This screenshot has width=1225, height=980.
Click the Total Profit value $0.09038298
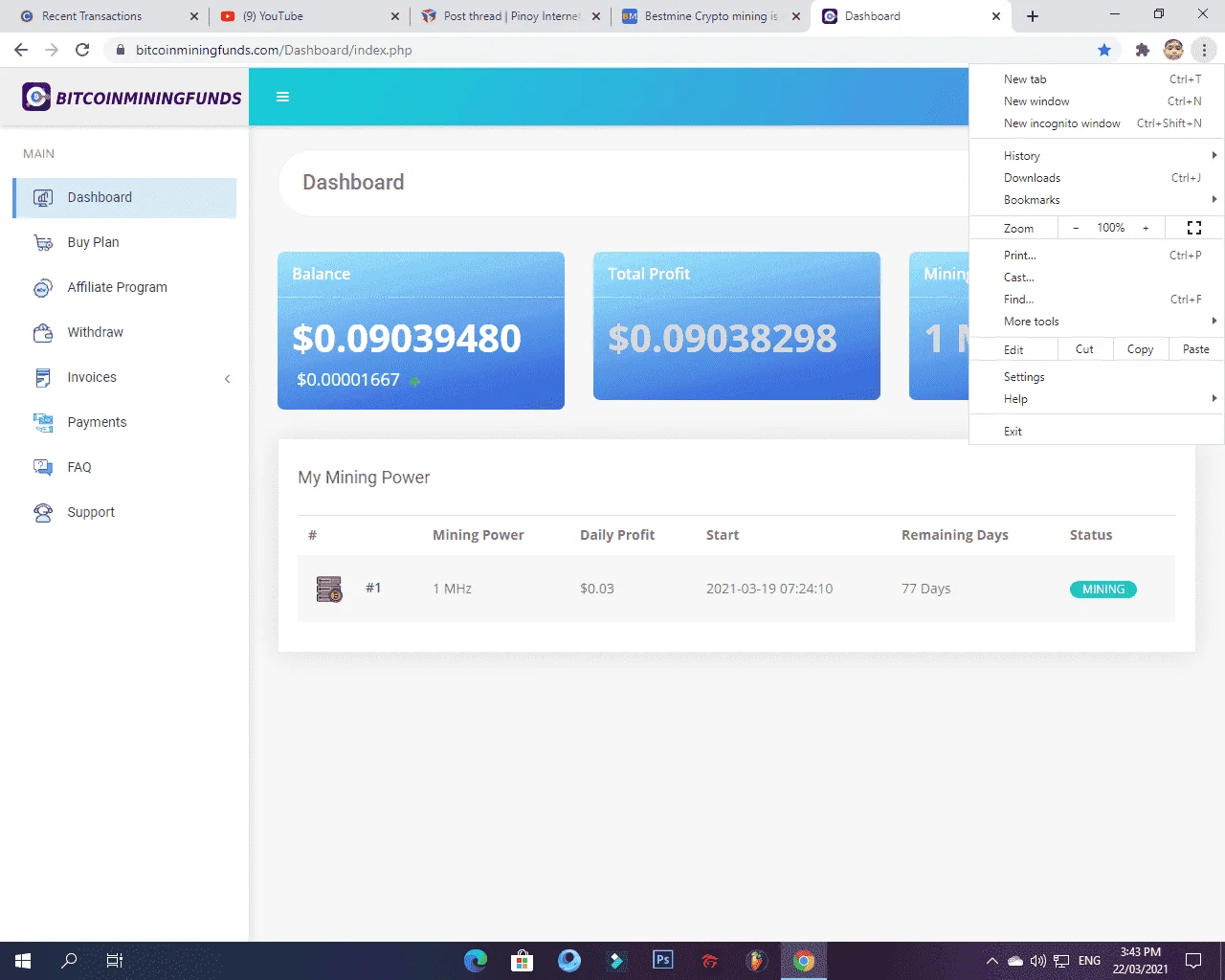coord(723,338)
